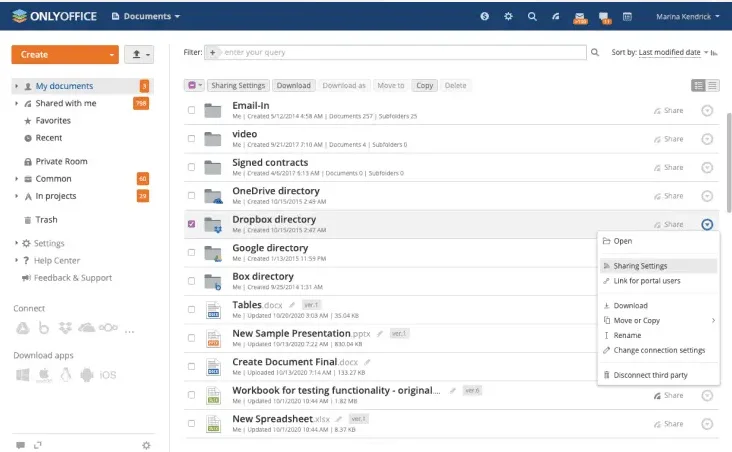Open Marina Kendrick user menu

(x=688, y=16)
